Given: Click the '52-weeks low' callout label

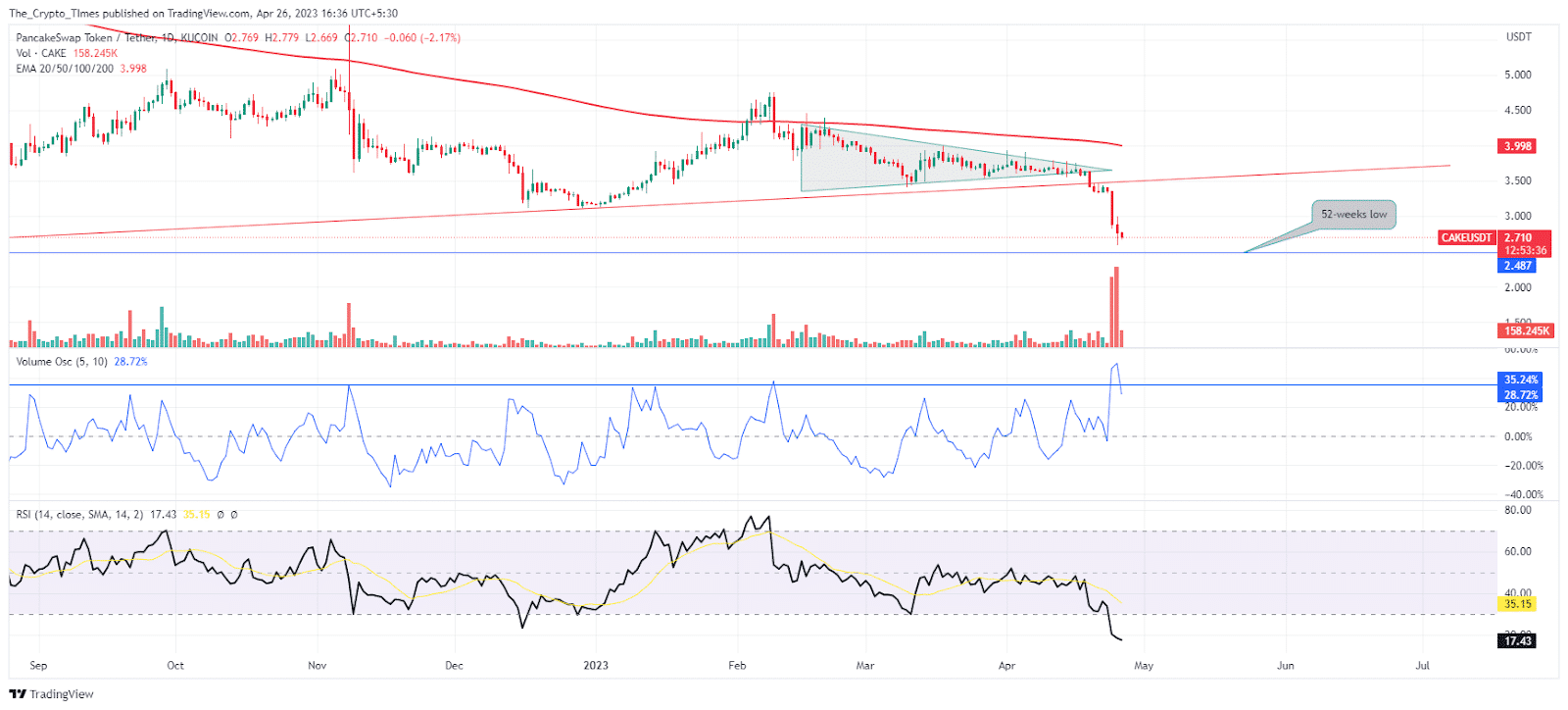Looking at the screenshot, I should [x=1353, y=215].
